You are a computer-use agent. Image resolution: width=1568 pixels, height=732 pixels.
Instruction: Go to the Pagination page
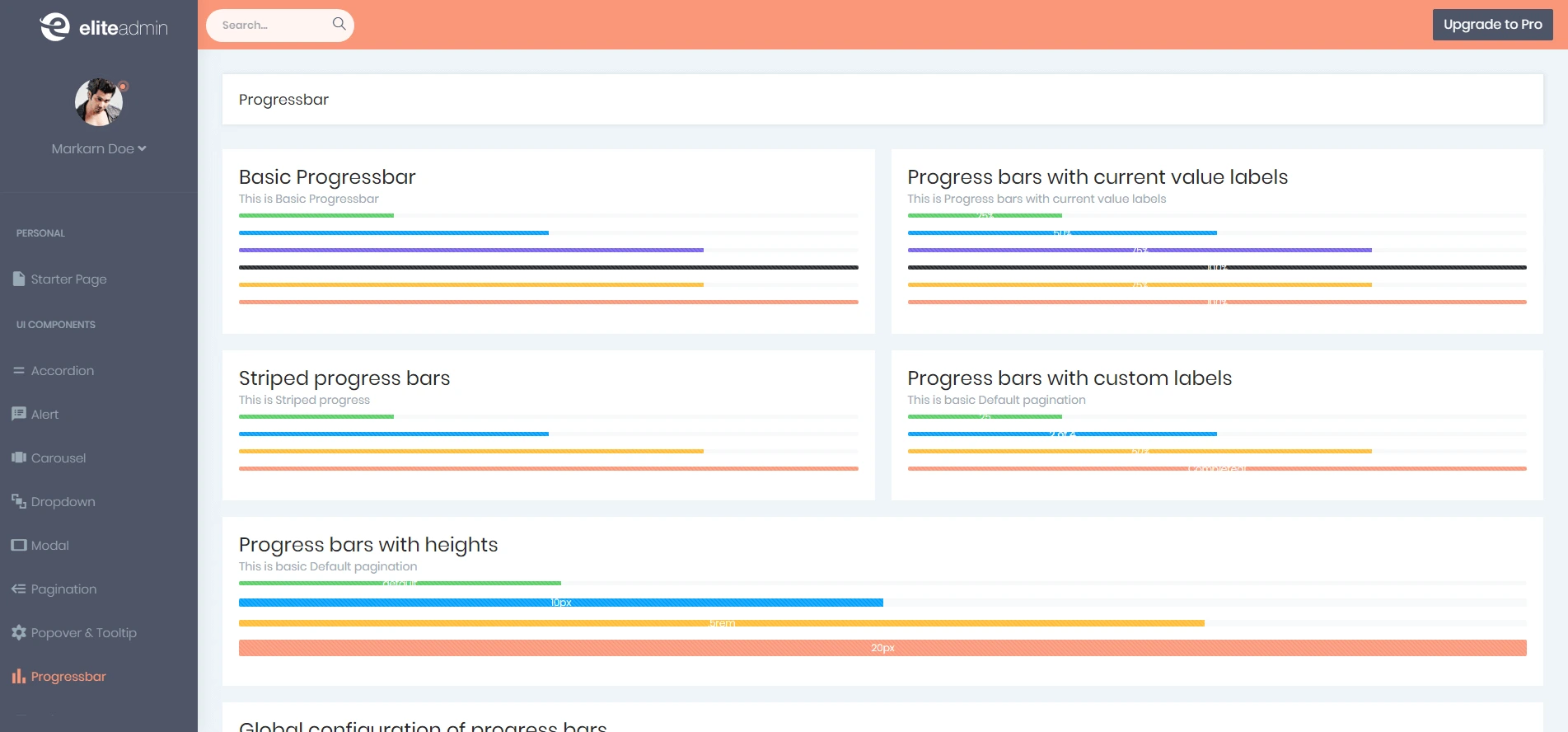click(x=64, y=589)
